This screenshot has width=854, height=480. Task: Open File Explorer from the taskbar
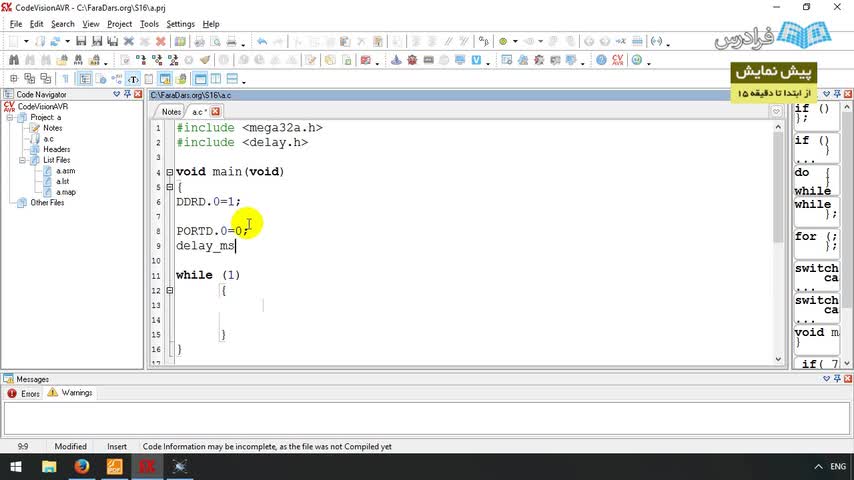coord(49,466)
